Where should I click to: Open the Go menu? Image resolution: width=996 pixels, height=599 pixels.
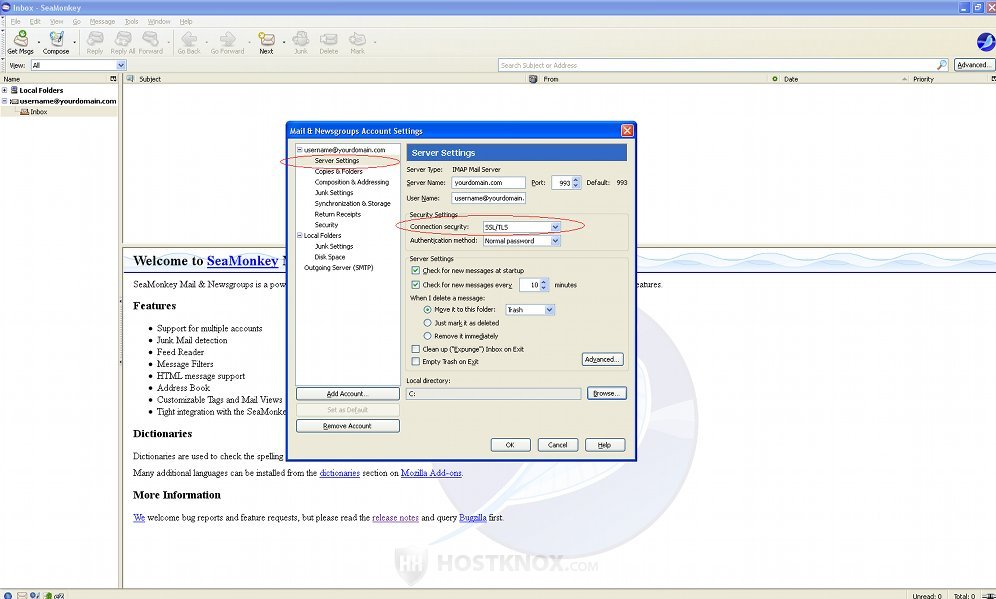point(76,22)
